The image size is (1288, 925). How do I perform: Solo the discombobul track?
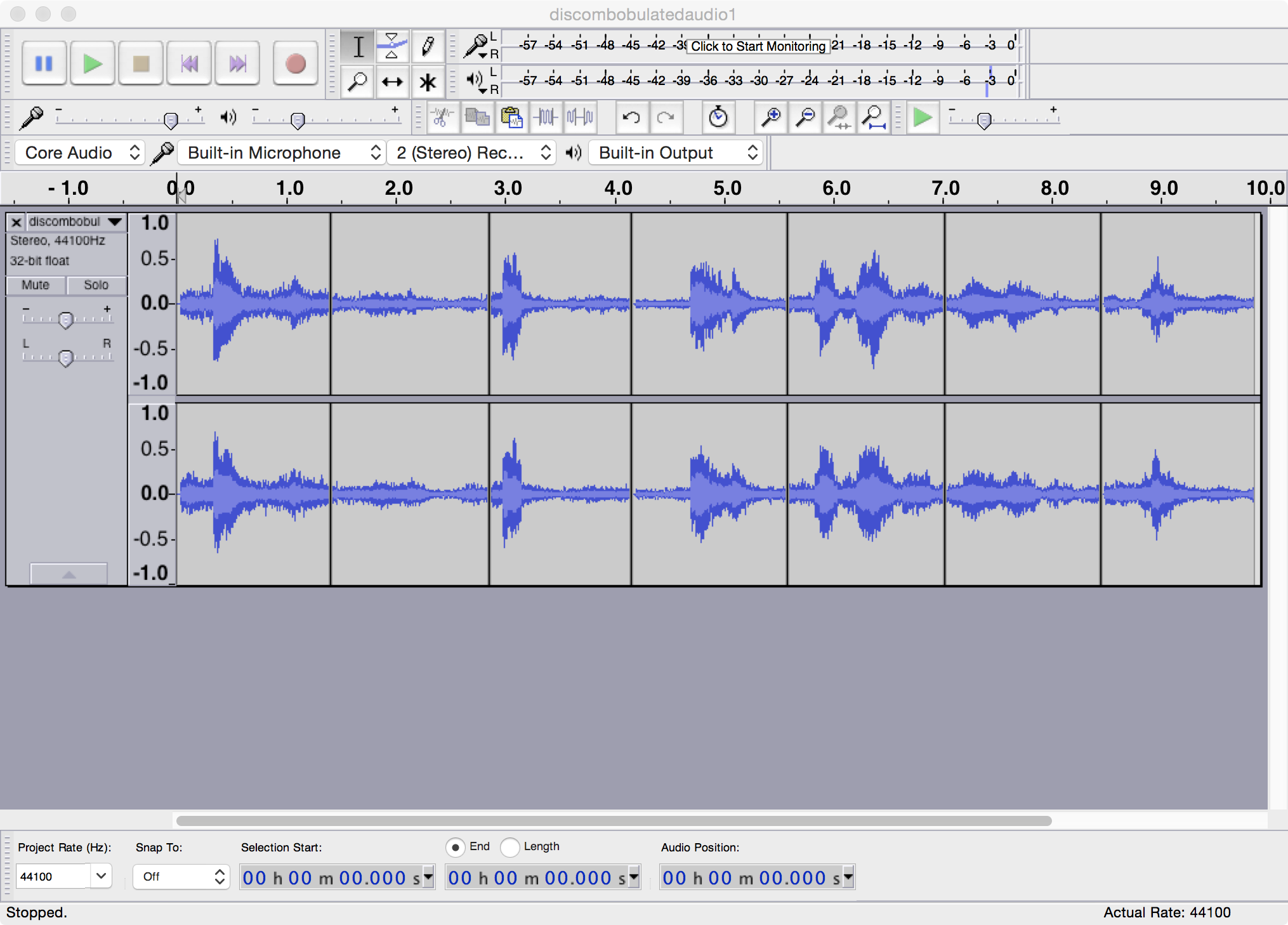[96, 285]
